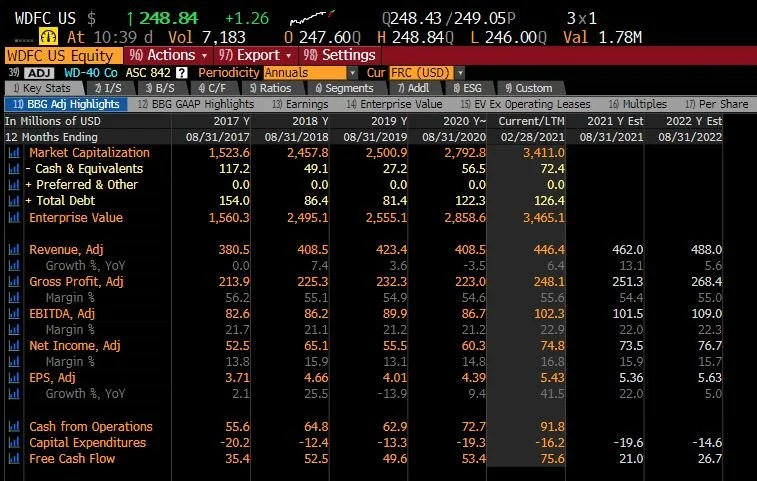Viewport: 757px width, 481px height.
Task: Open chart icon for Net Income, Adj row
Action: pos(14,346)
